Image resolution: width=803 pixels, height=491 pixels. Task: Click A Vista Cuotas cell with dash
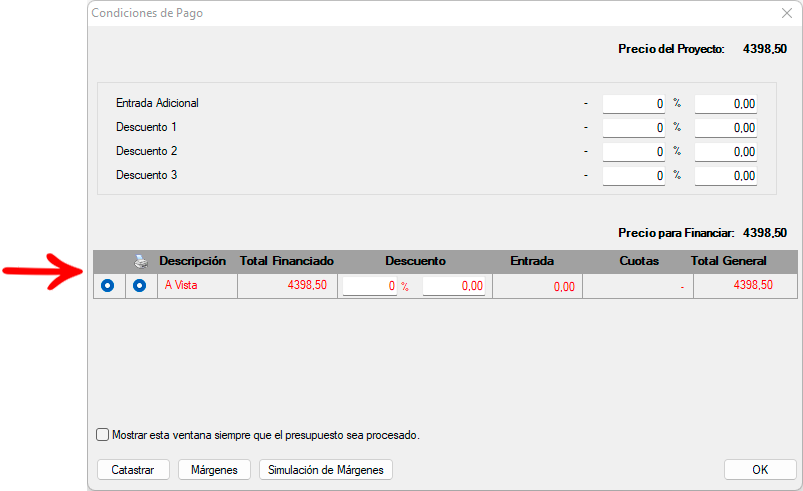click(638, 286)
